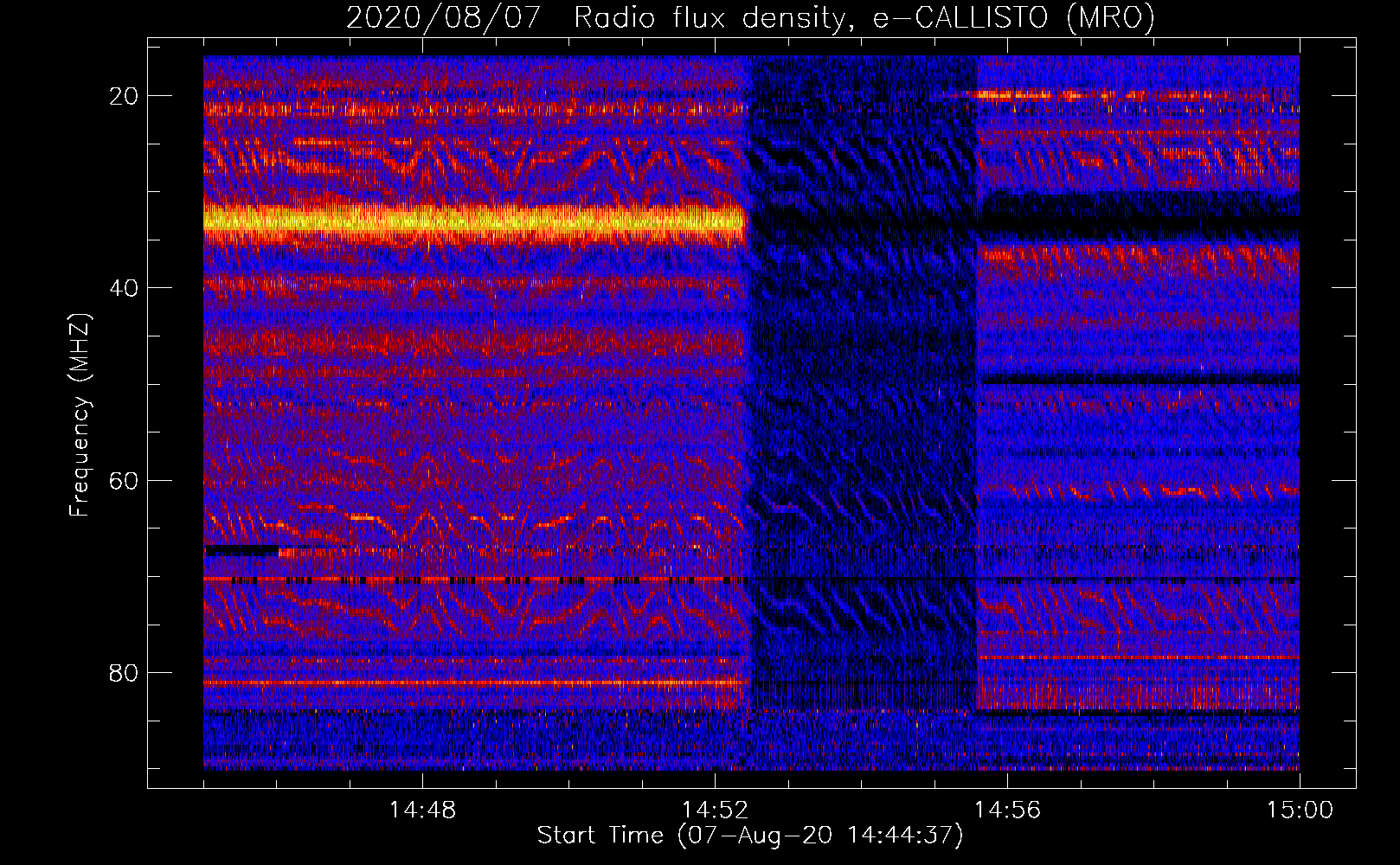Viewport: 1400px width, 865px height.
Task: Click the 14:48 time tick label
Action: [422, 811]
